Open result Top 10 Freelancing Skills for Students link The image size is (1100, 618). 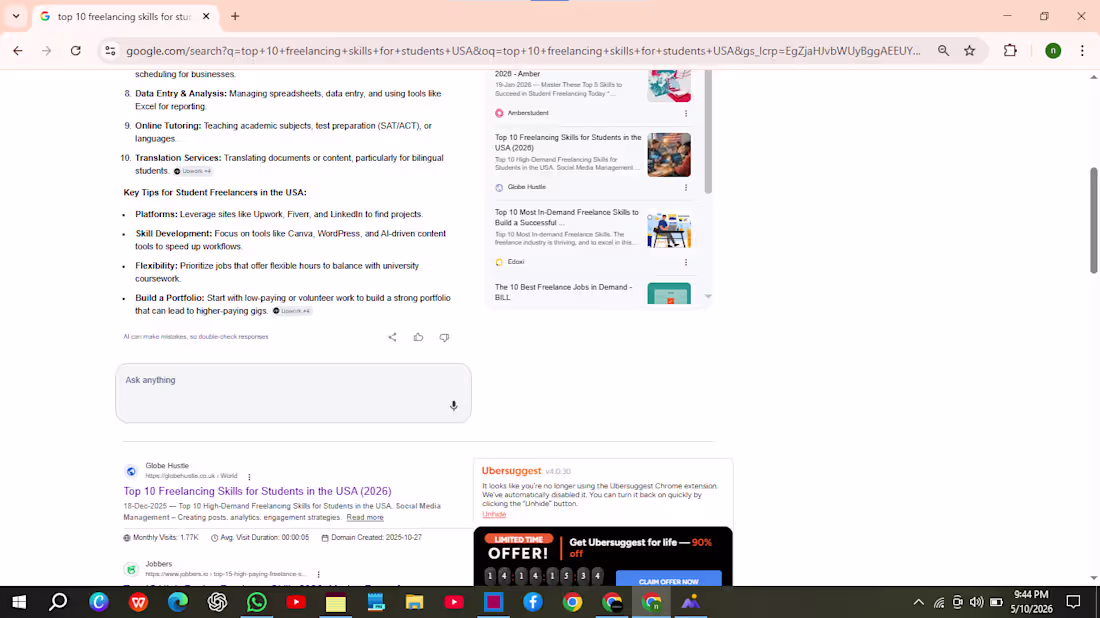click(x=257, y=491)
